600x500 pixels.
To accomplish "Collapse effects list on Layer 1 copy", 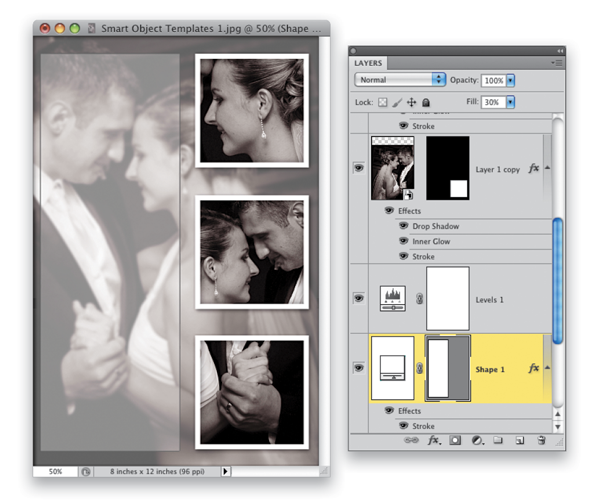I will point(548,168).
